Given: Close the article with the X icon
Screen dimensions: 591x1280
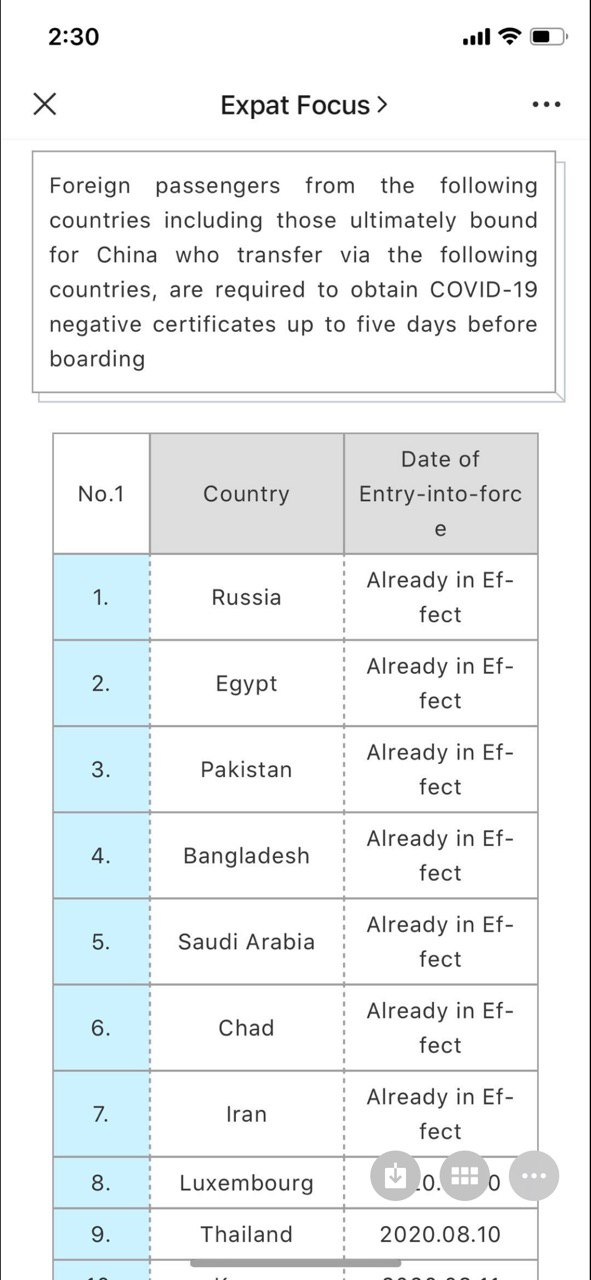Looking at the screenshot, I should click(x=45, y=104).
